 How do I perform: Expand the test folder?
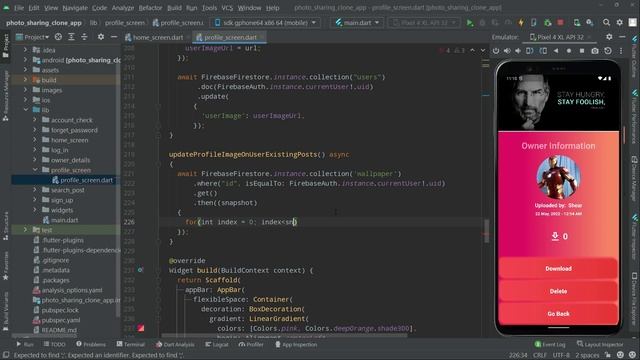(26, 230)
